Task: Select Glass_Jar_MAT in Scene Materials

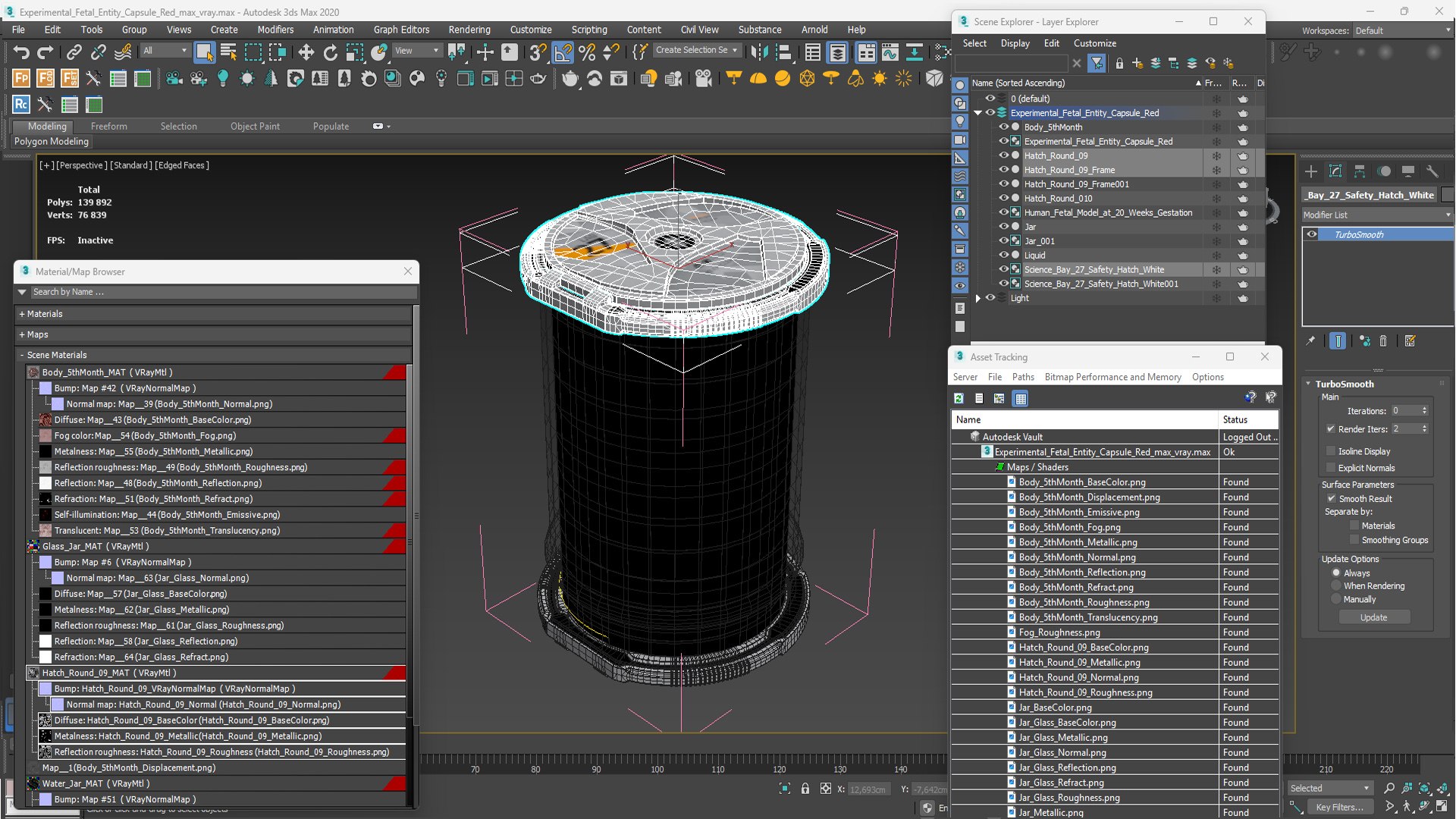Action: [x=216, y=546]
